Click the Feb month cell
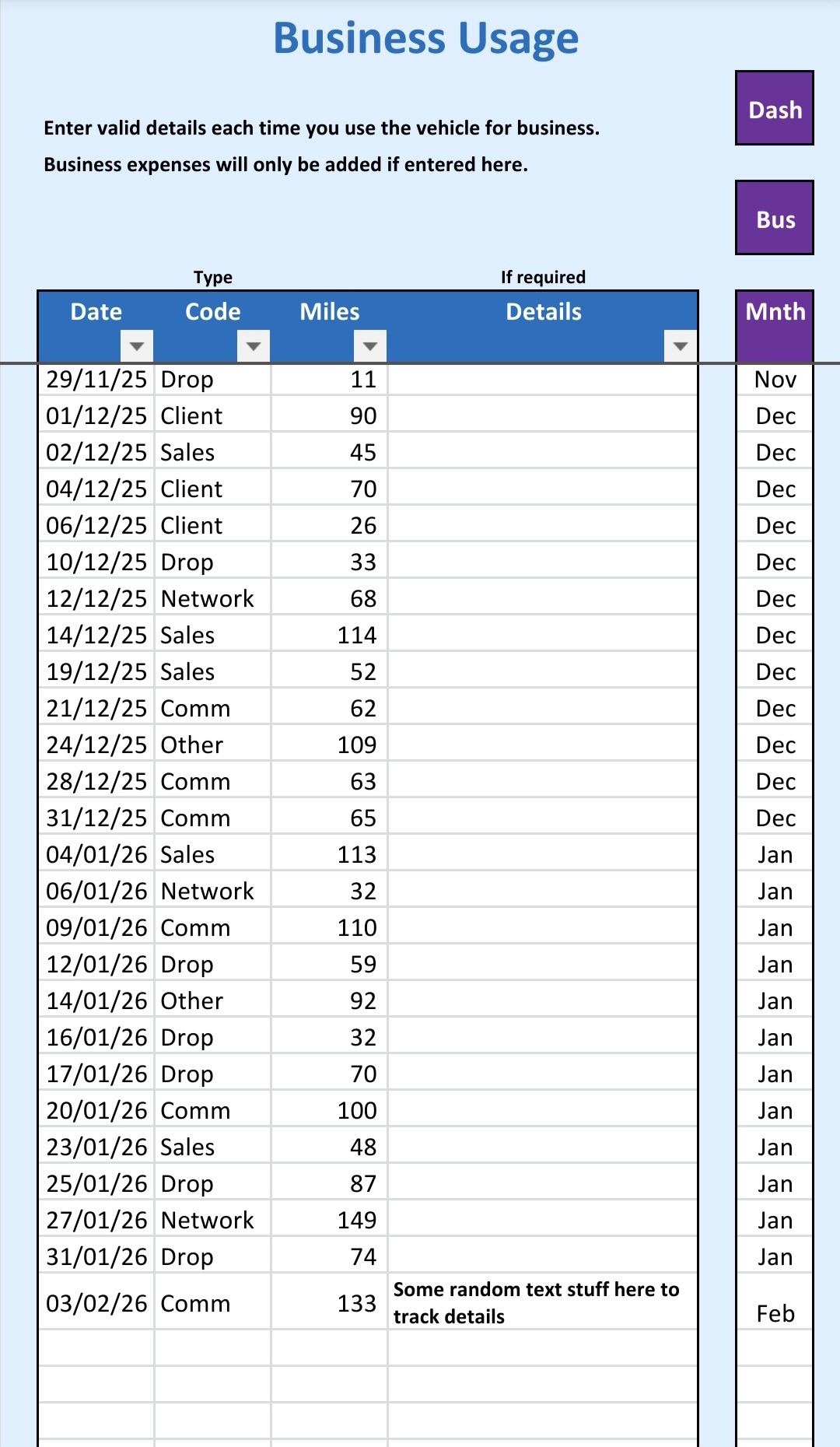Viewport: 840px width, 1447px height. (775, 1313)
